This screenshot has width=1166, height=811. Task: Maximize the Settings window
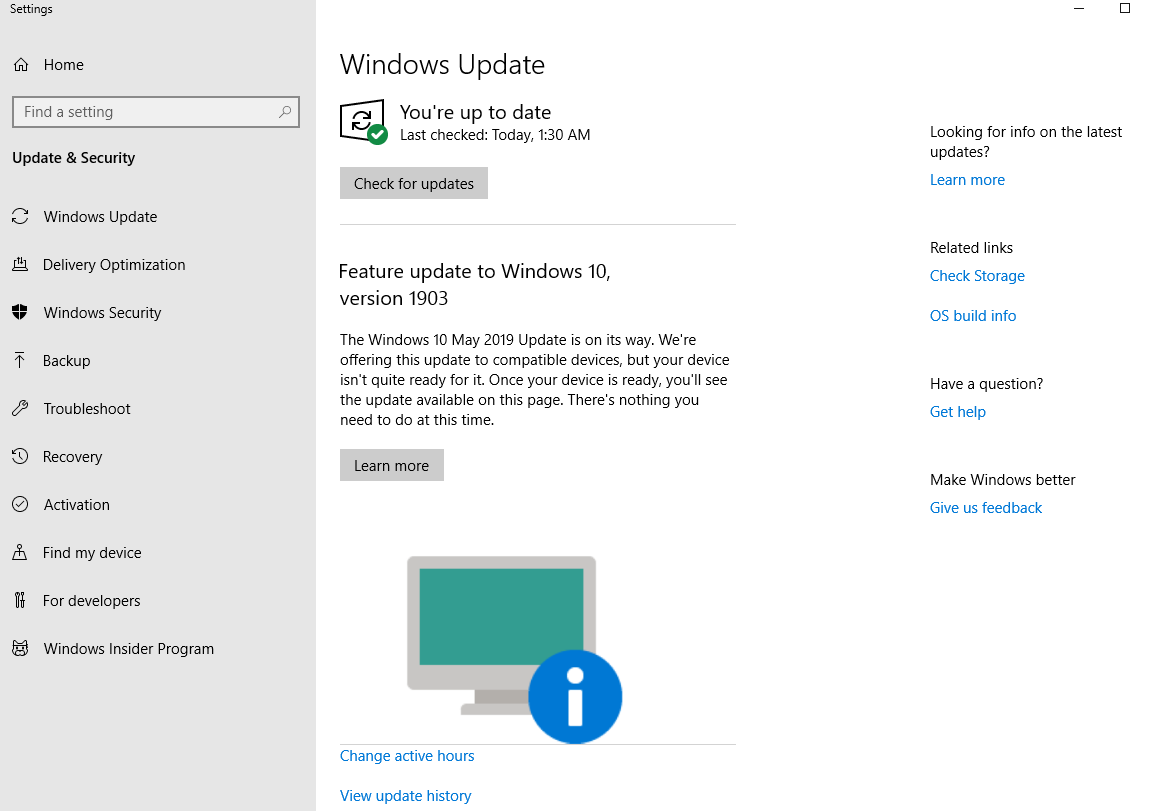(1125, 8)
